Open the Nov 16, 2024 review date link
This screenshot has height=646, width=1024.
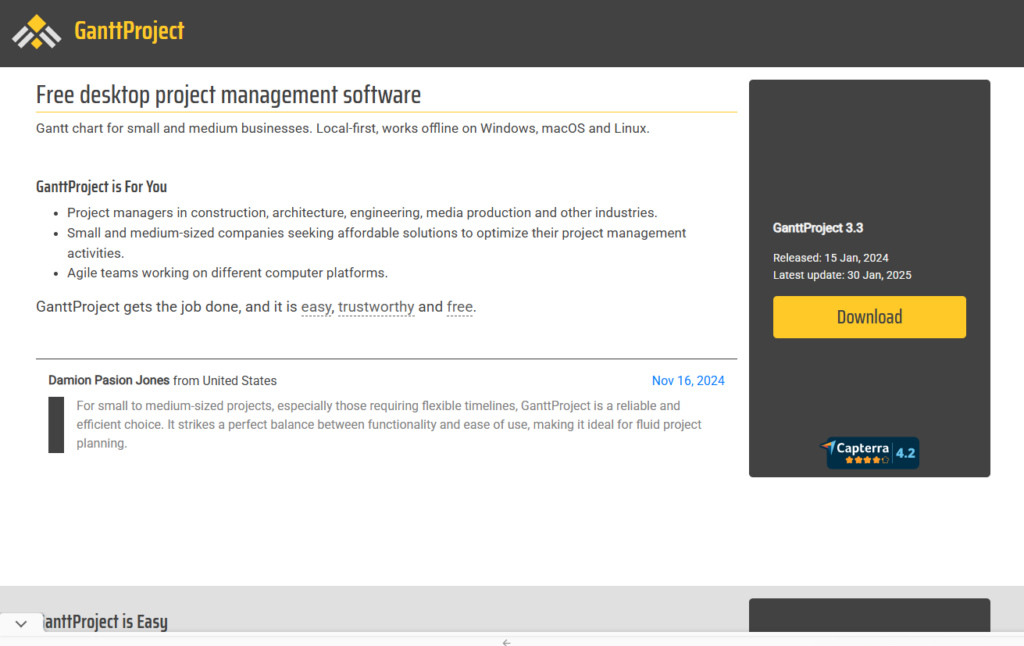(688, 381)
